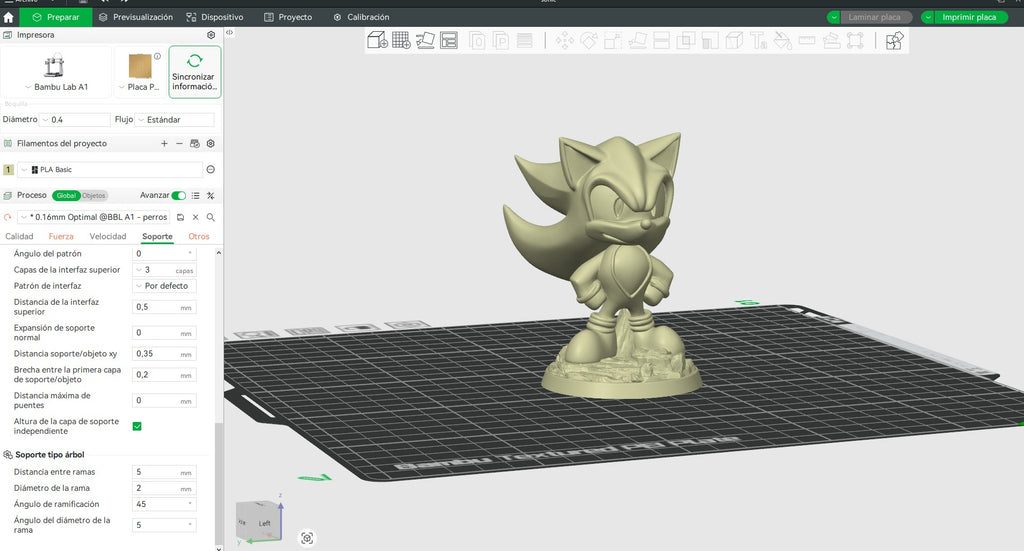Switch to the Calibración tab
1024x551 pixels.
pos(361,18)
